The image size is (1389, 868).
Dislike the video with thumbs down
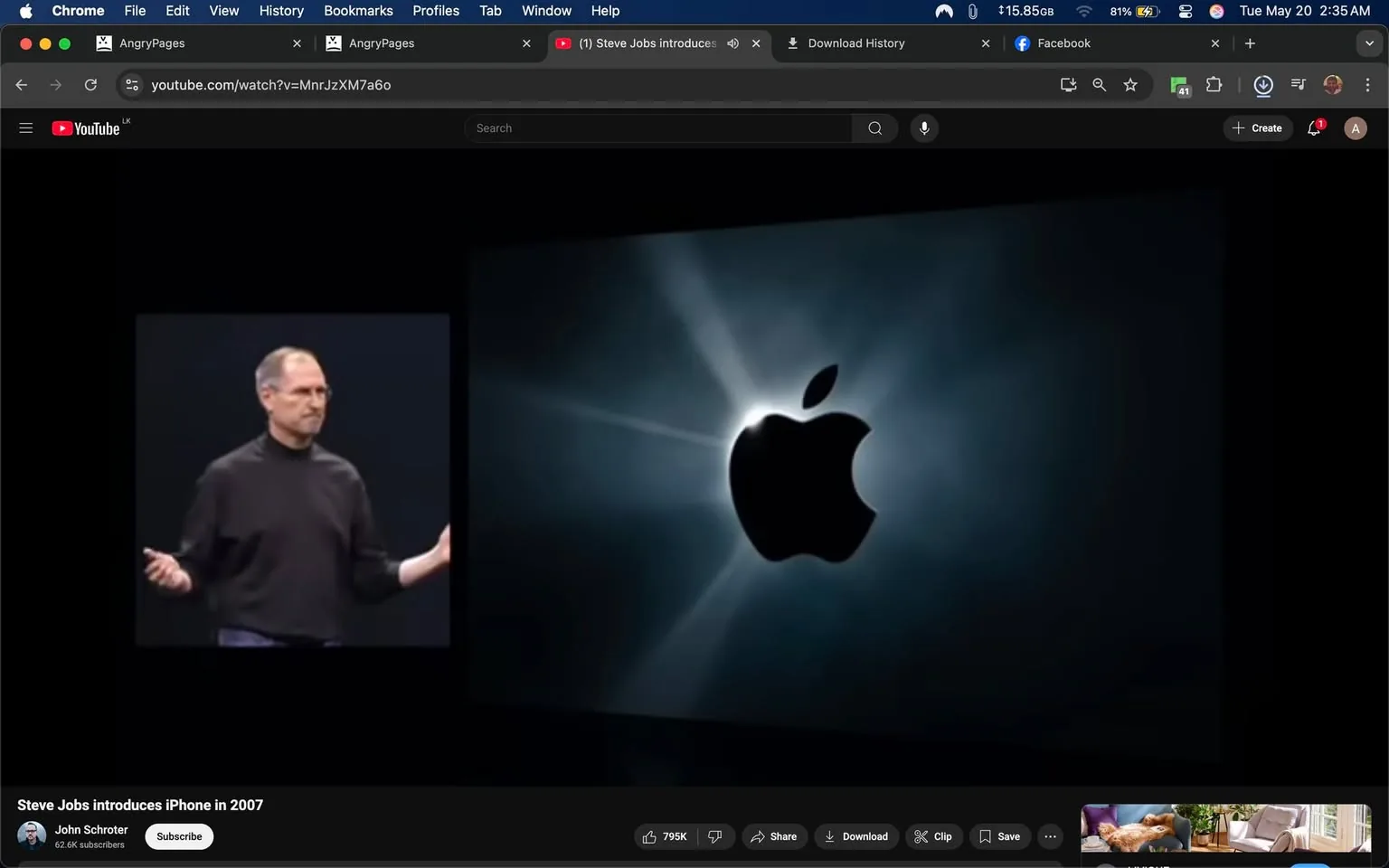pyautogui.click(x=715, y=836)
